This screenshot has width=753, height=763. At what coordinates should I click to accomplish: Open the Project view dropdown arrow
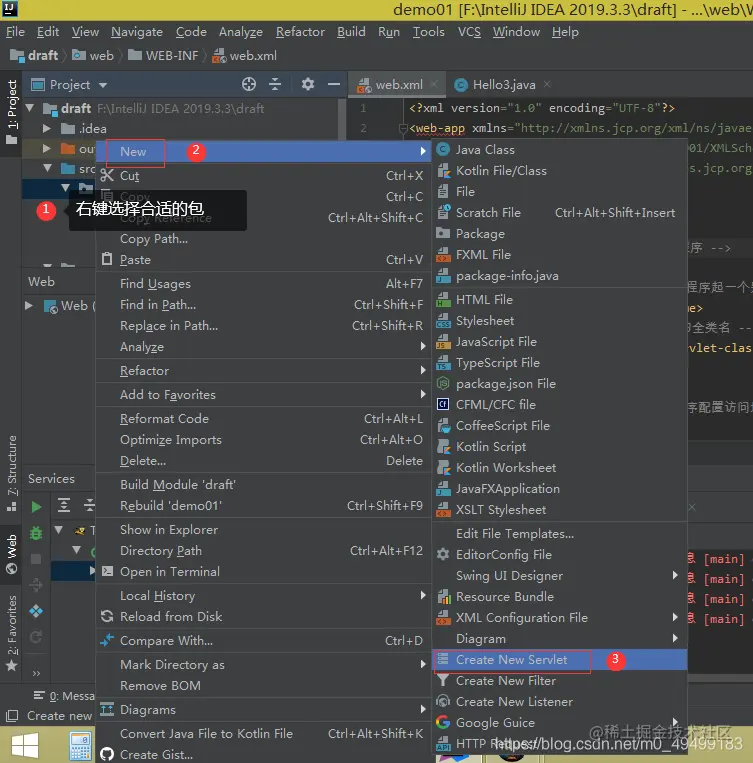pyautogui.click(x=103, y=85)
